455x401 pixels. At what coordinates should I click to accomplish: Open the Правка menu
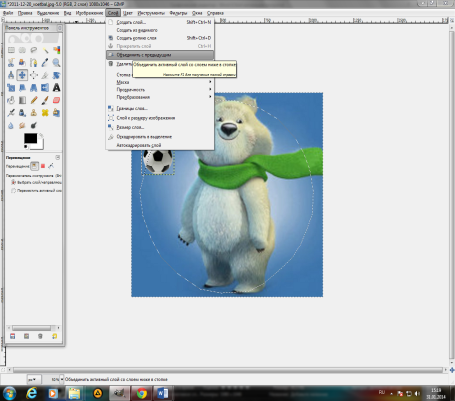coord(25,13)
